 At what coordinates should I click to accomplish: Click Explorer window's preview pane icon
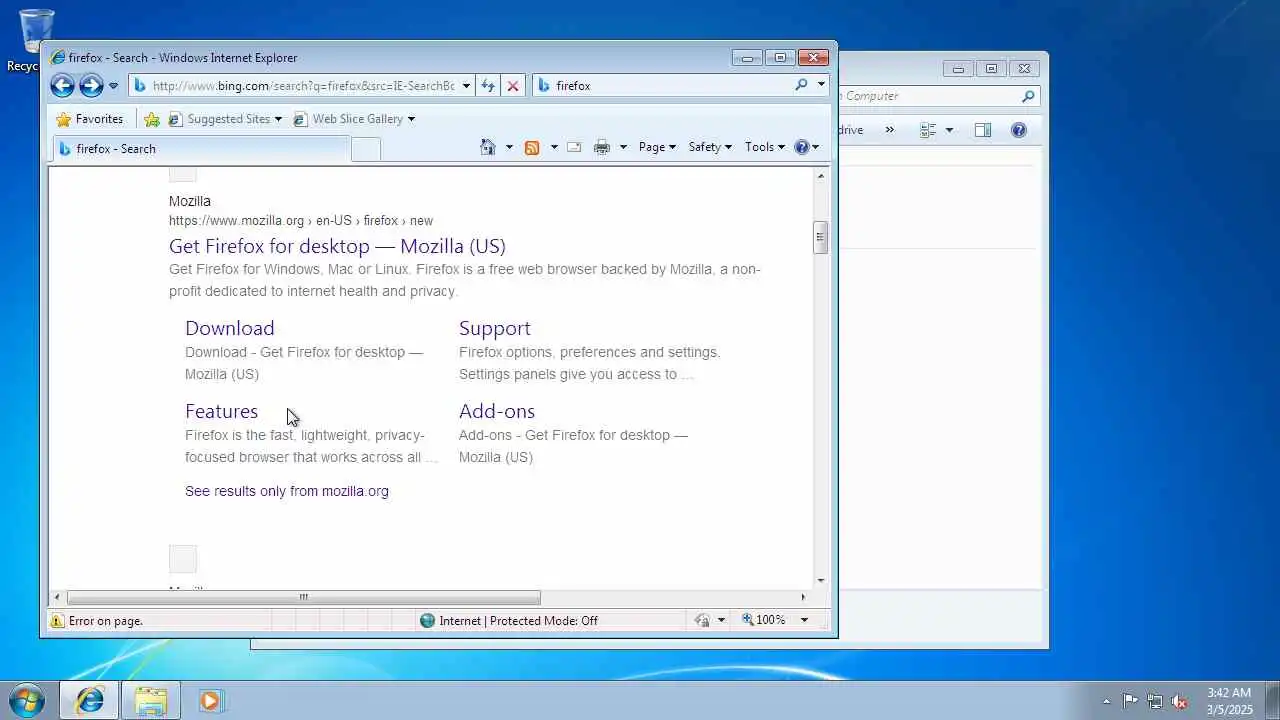pos(983,130)
